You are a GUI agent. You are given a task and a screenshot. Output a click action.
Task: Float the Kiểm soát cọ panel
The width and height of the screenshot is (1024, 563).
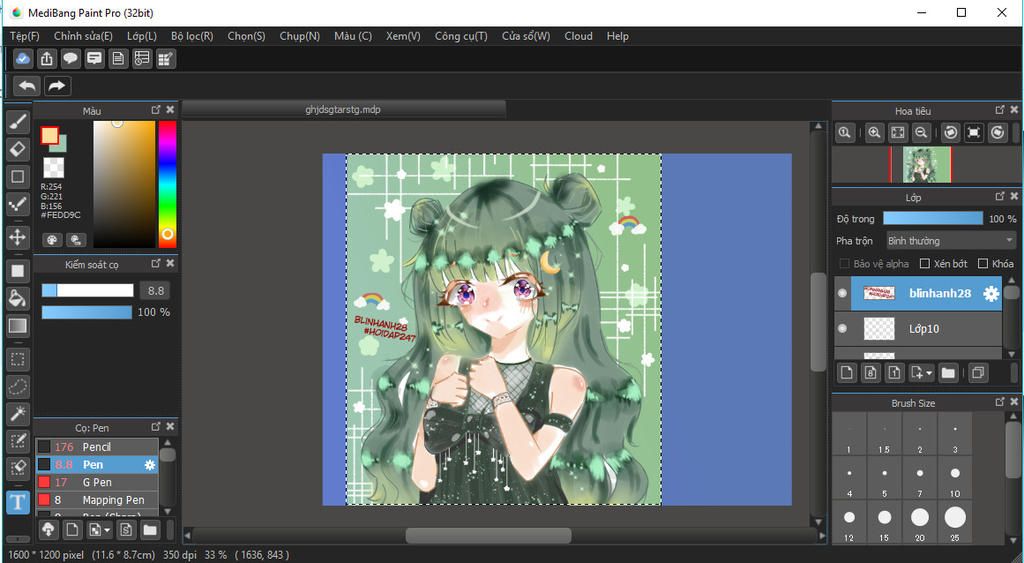click(155, 263)
